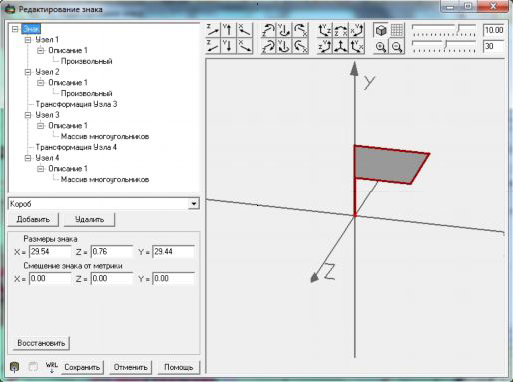Toggle the grid display button
This screenshot has height=382, width=515.
click(397, 30)
